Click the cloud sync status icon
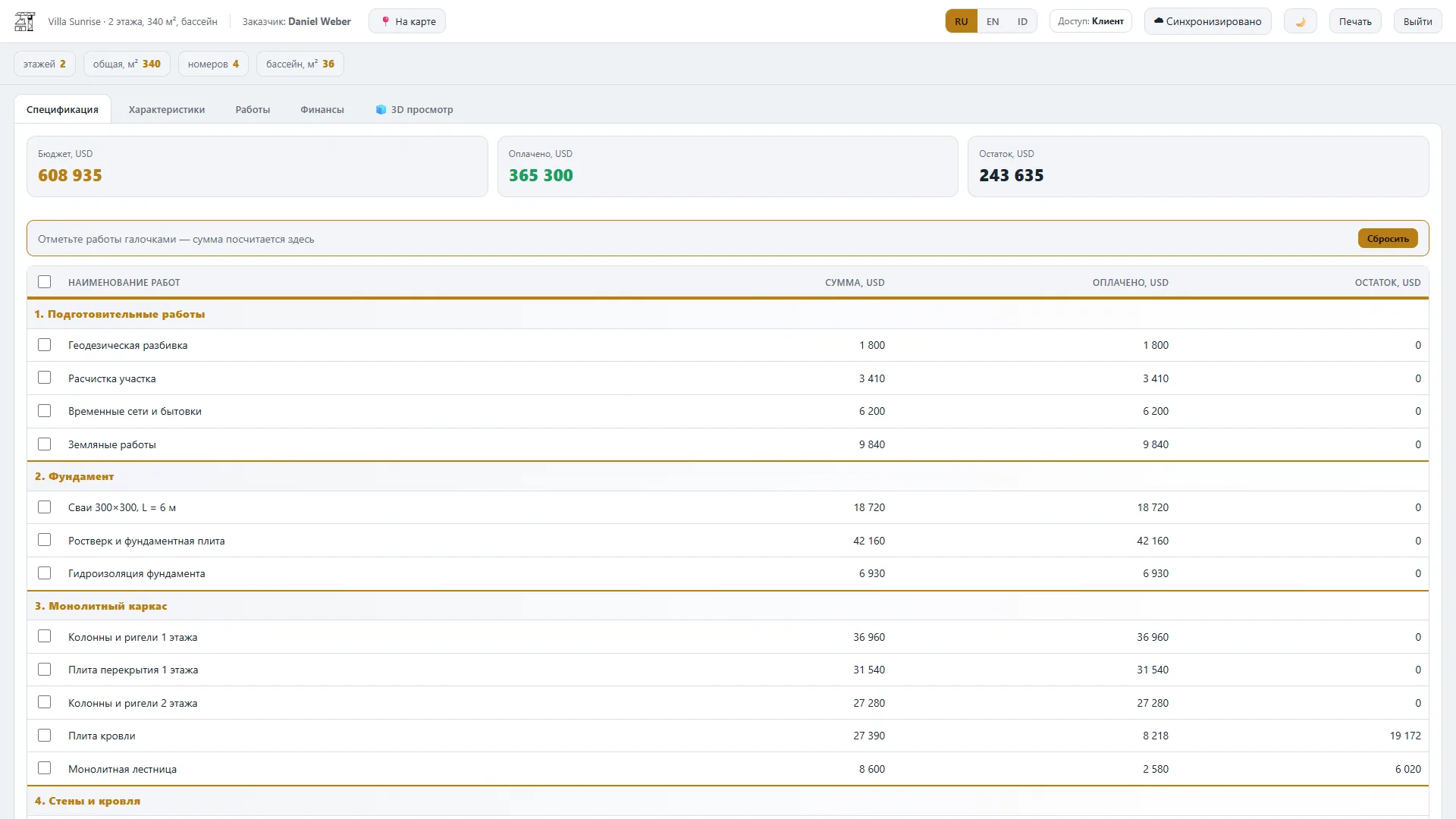The width and height of the screenshot is (1456, 819). point(1159,21)
